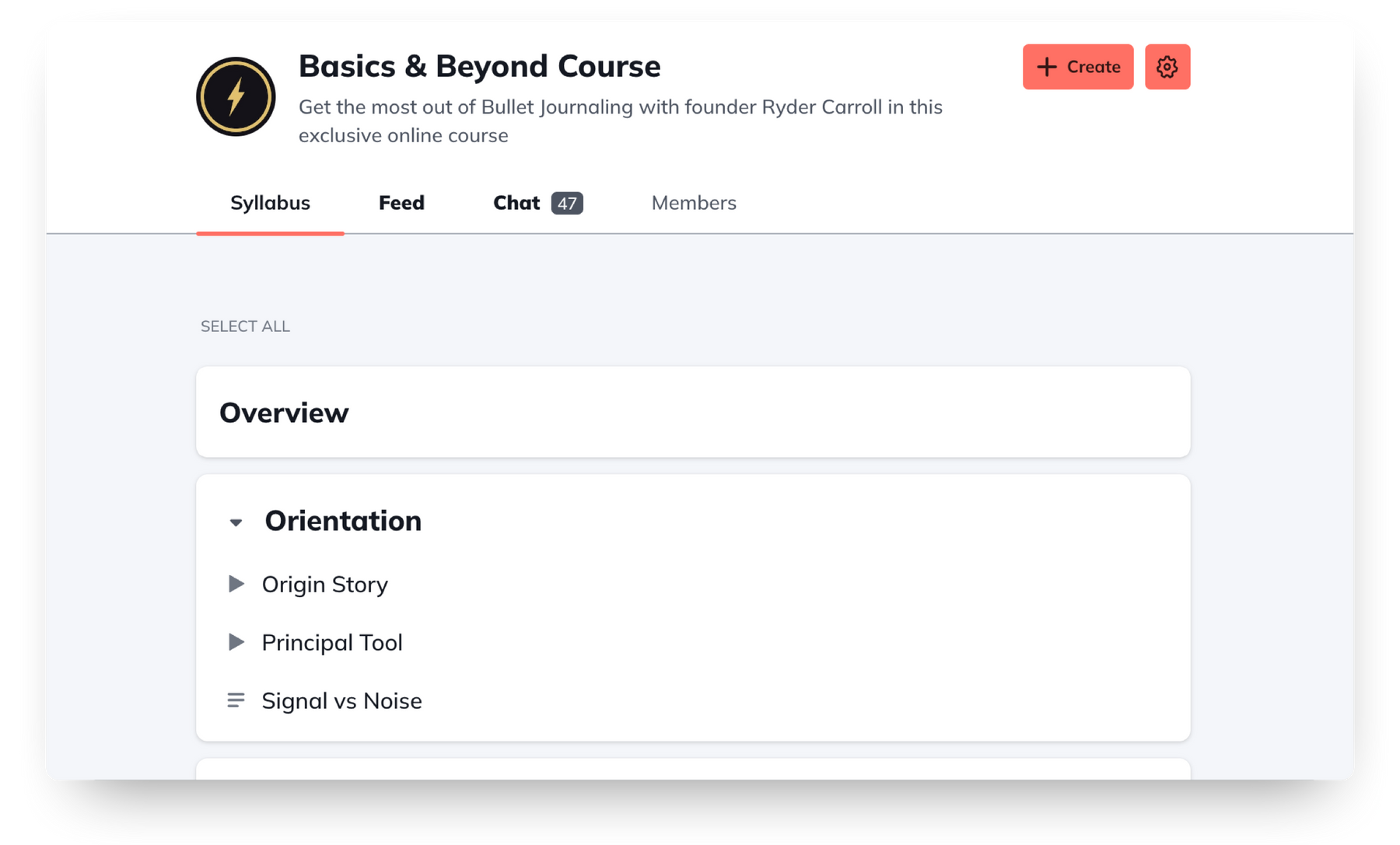Click the lightning bolt course logo
Image resolution: width=1400 pixels, height=845 pixels.
[236, 96]
